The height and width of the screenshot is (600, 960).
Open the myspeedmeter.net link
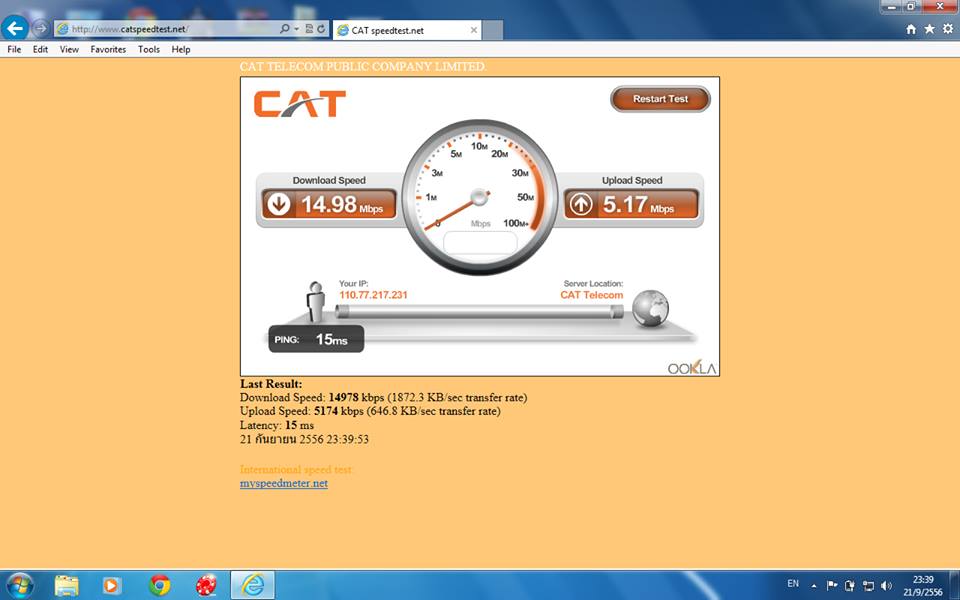[x=283, y=484]
